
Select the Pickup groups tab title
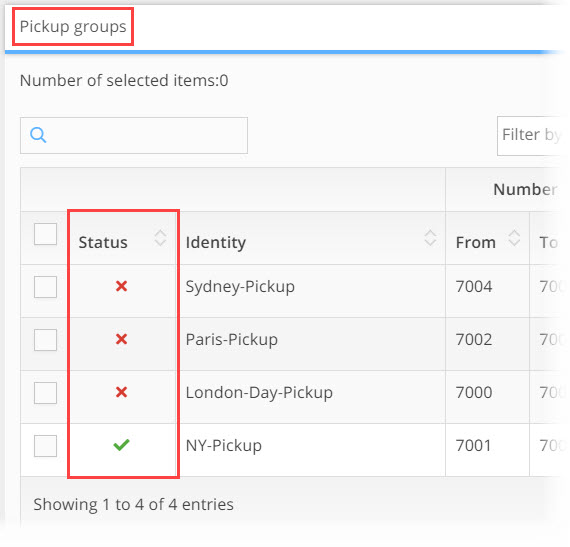73,27
